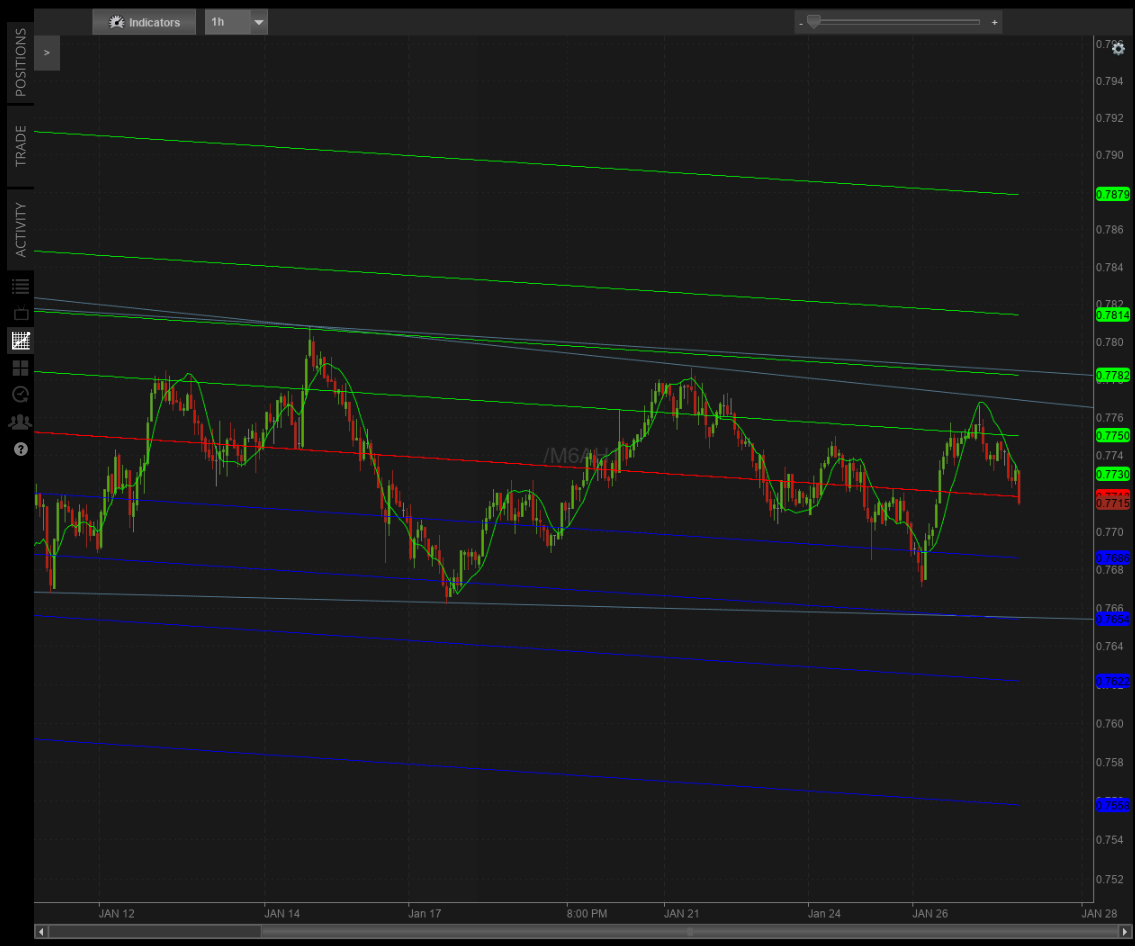1135x946 pixels.
Task: Open chart settings gear icon
Action: coord(1118,48)
